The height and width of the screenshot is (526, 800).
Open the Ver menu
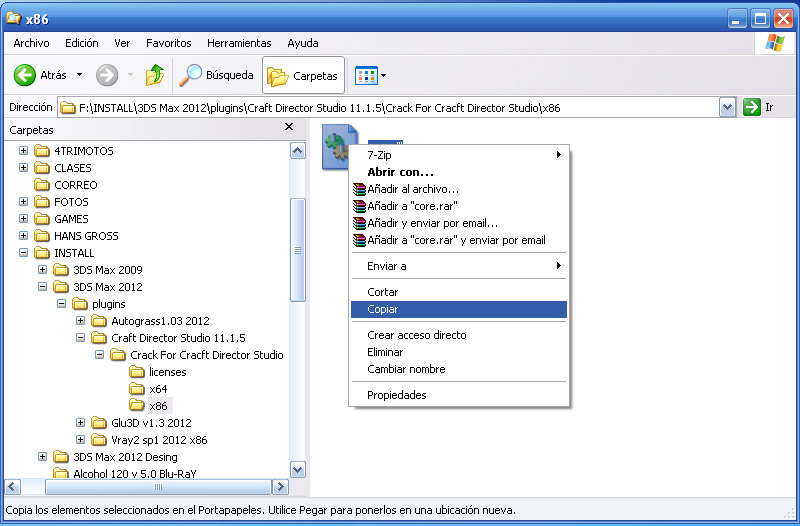tap(122, 43)
